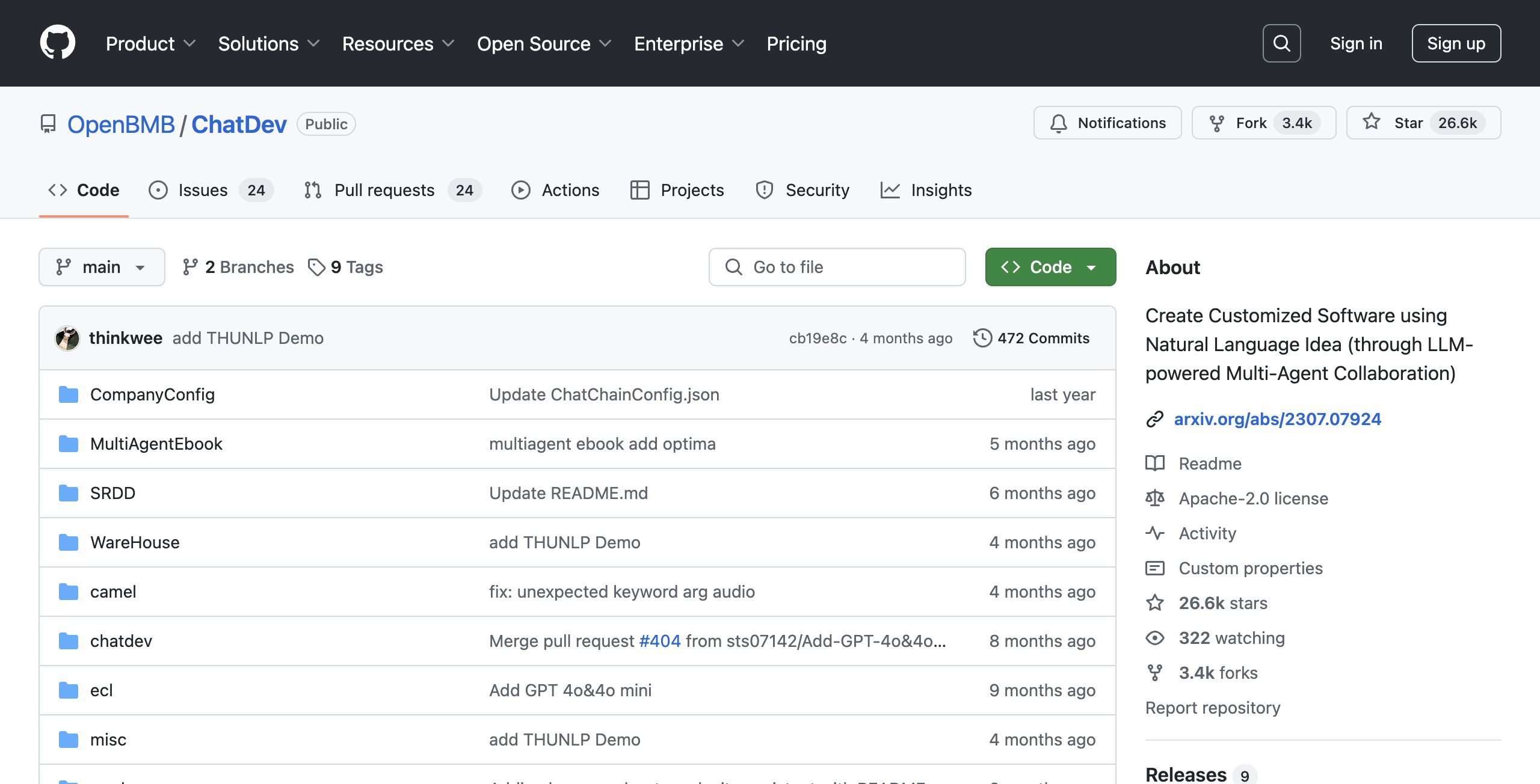Click the chatdev folder icon
1540x784 pixels.
pyautogui.click(x=69, y=641)
